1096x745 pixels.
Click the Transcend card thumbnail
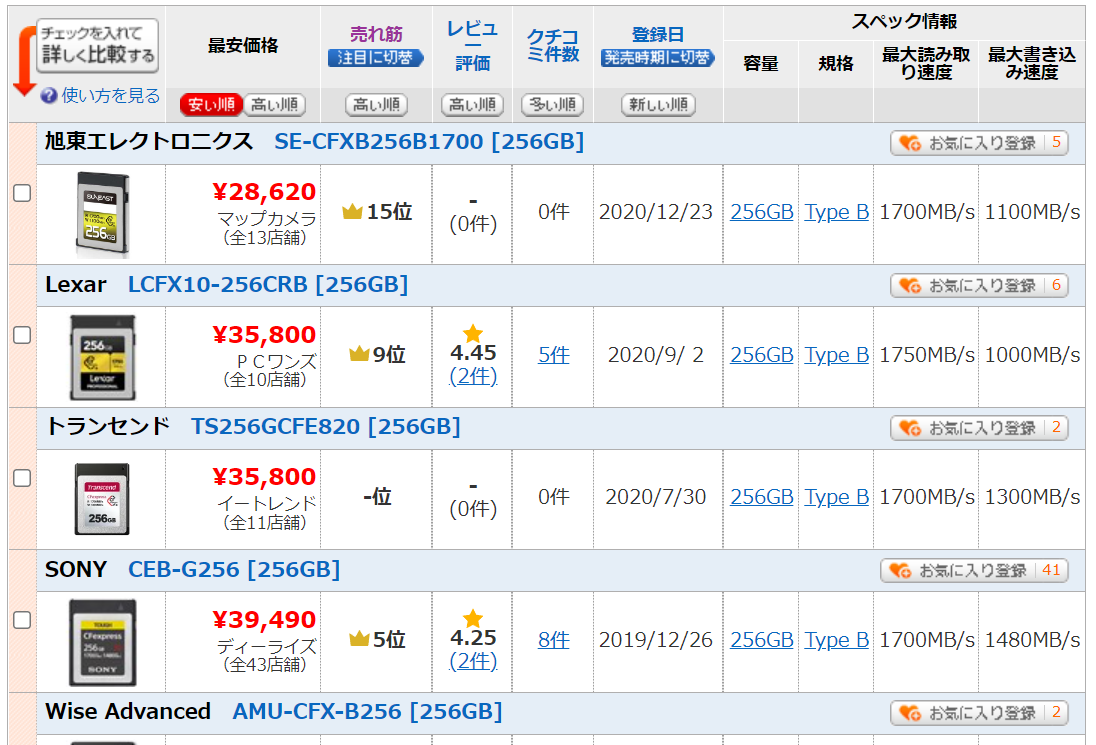tap(102, 499)
